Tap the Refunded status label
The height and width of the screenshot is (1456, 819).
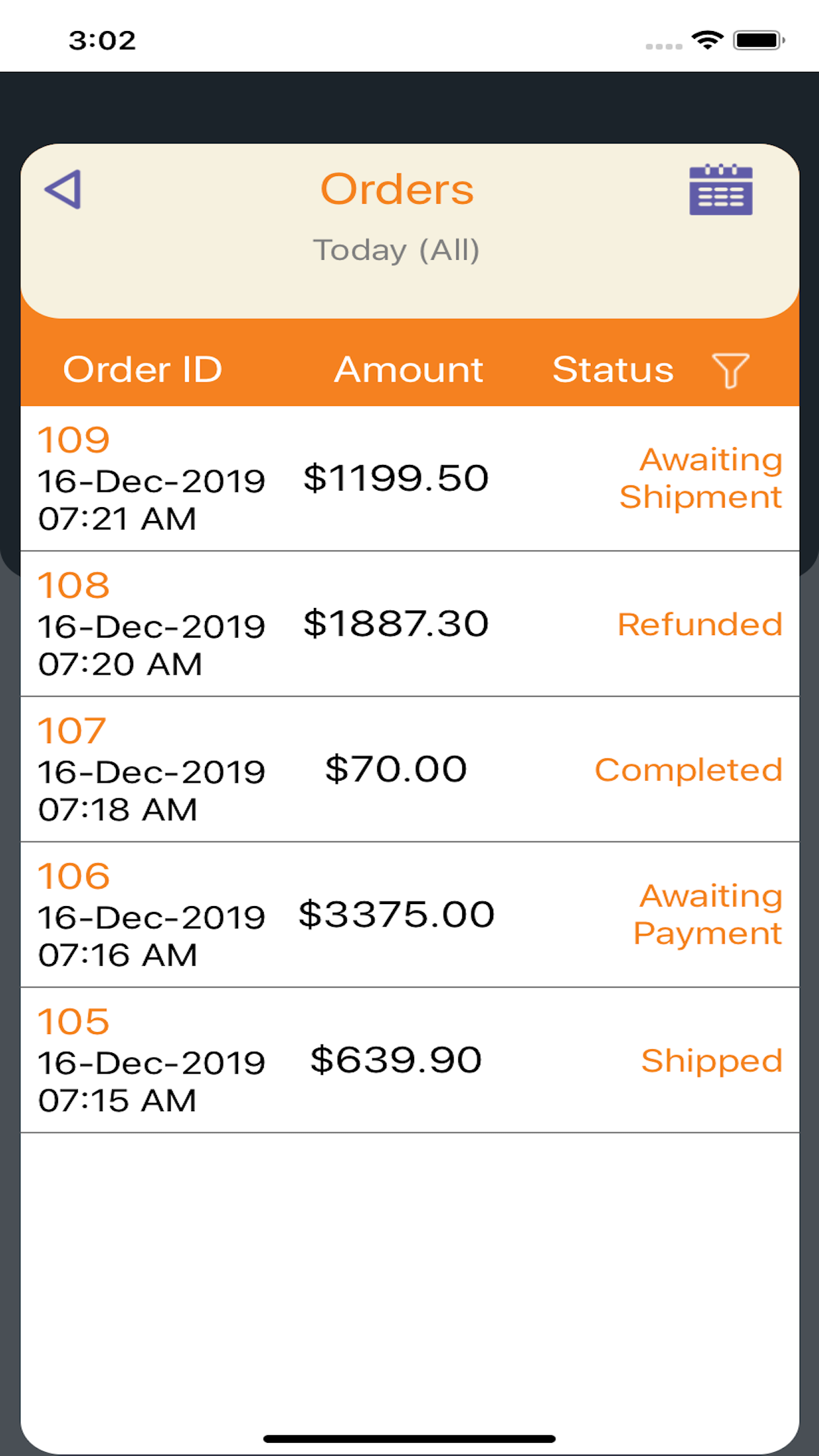click(700, 624)
